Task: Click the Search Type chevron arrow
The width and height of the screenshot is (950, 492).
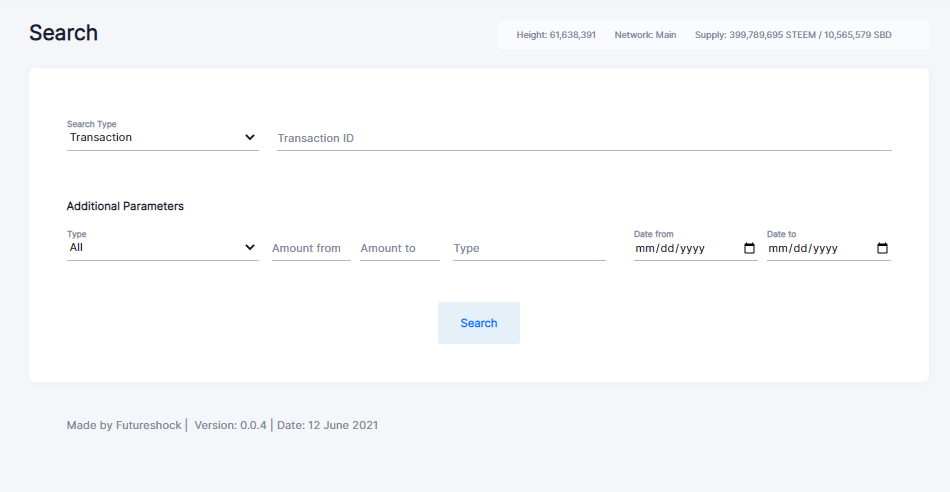Action: (250, 137)
